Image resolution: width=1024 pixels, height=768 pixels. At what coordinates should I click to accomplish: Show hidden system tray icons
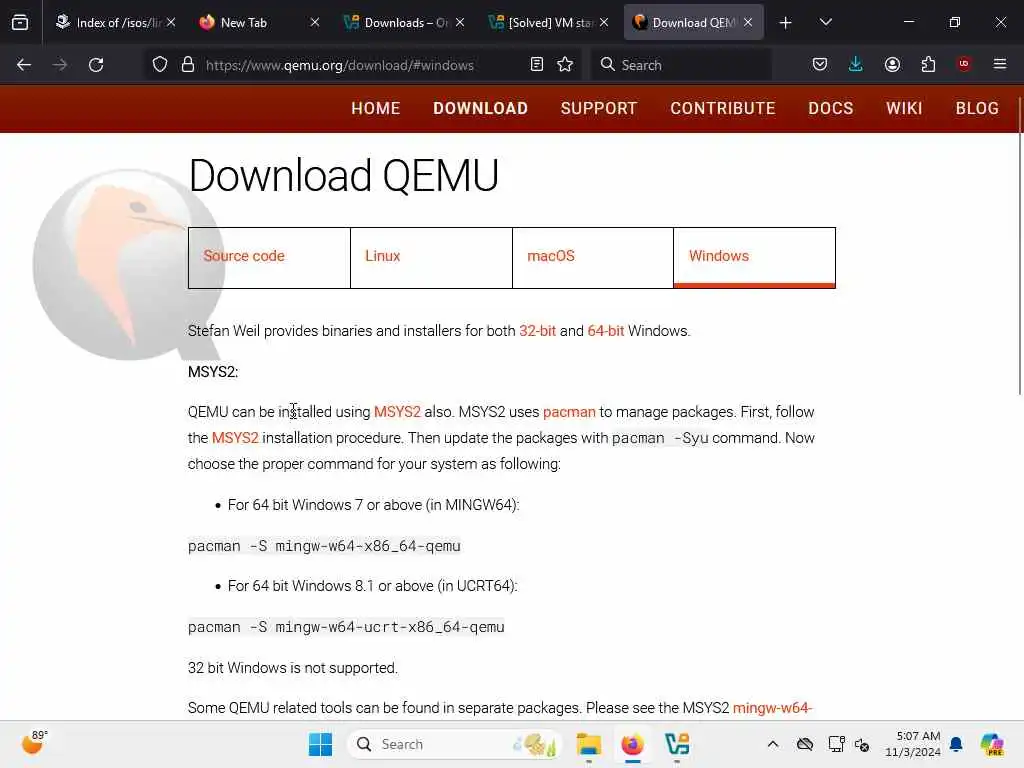773,744
